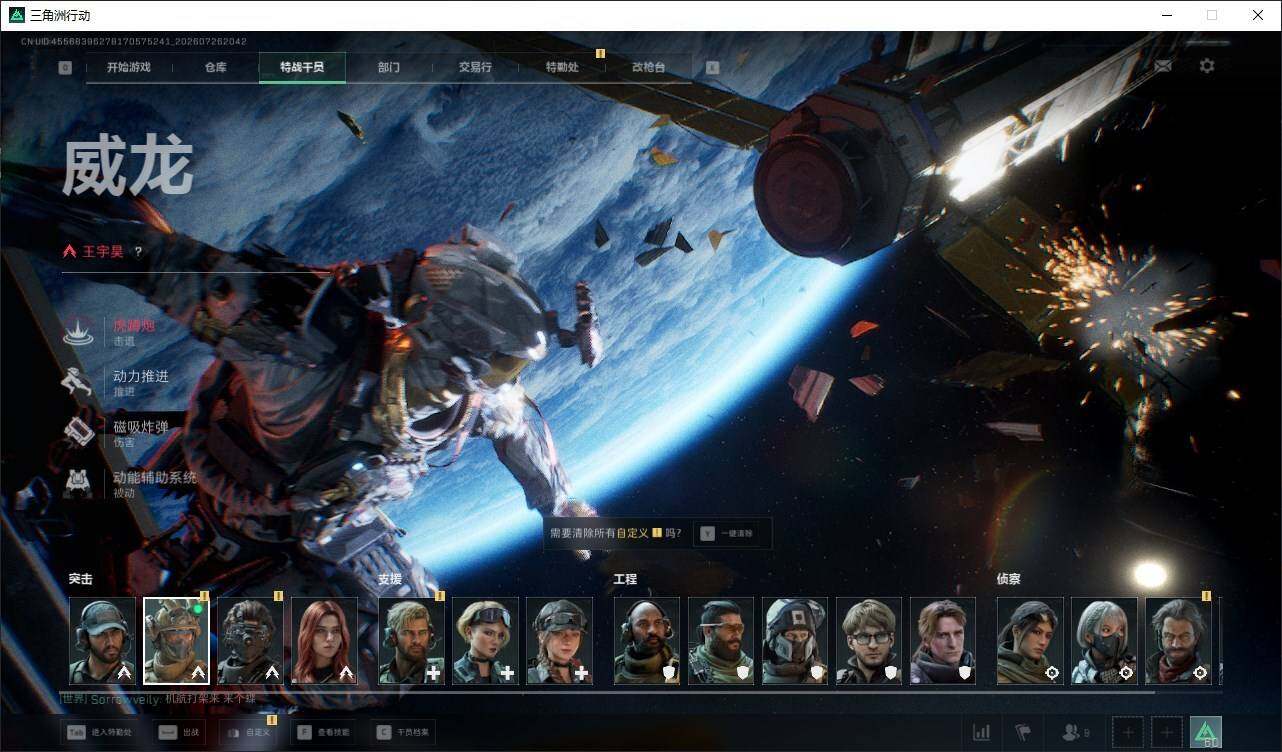This screenshot has width=1282, height=752.
Task: Click the Q key hint left of tabs
Action: [x=65, y=67]
